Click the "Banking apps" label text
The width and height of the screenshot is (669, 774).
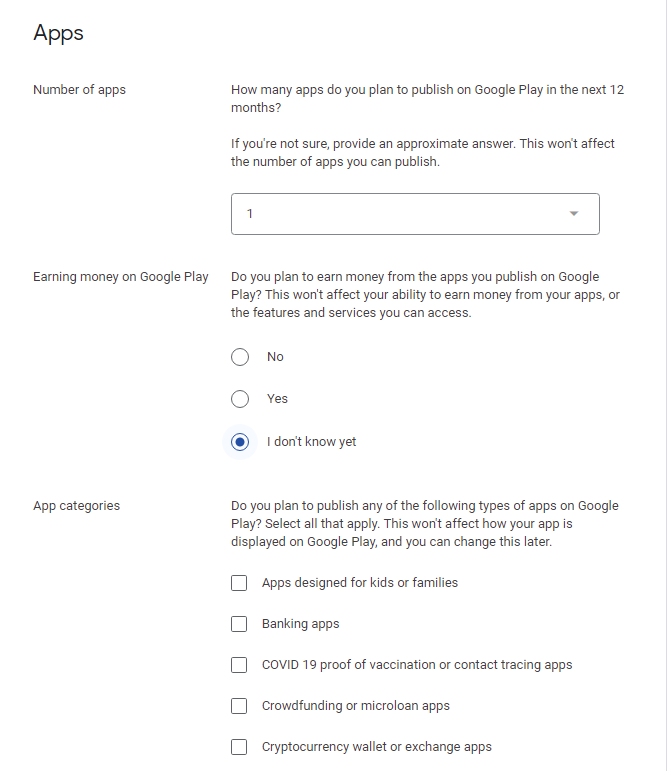(x=301, y=624)
